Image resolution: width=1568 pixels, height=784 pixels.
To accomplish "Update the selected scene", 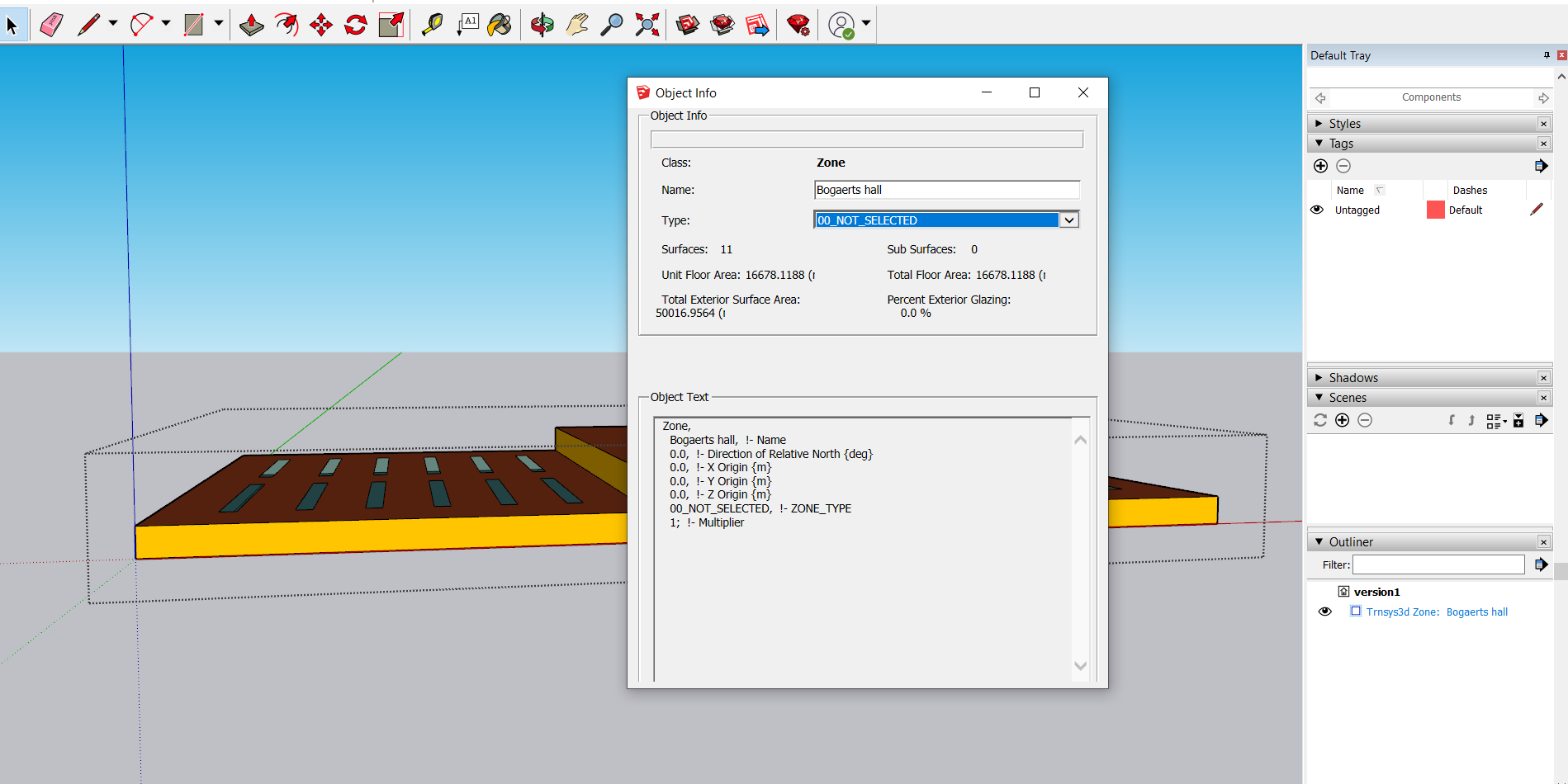I will pyautogui.click(x=1320, y=420).
